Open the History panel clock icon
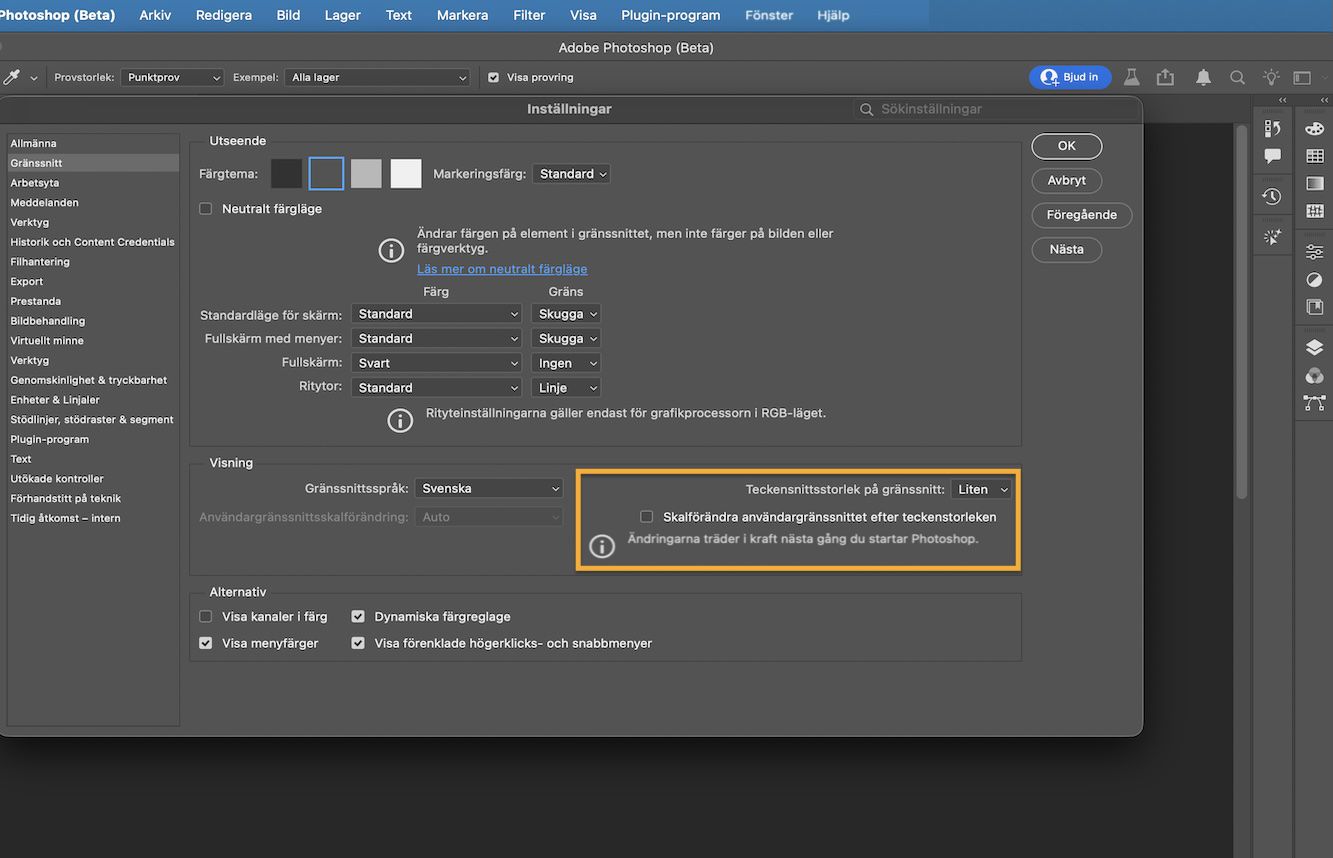The width and height of the screenshot is (1333, 858). [x=1272, y=196]
